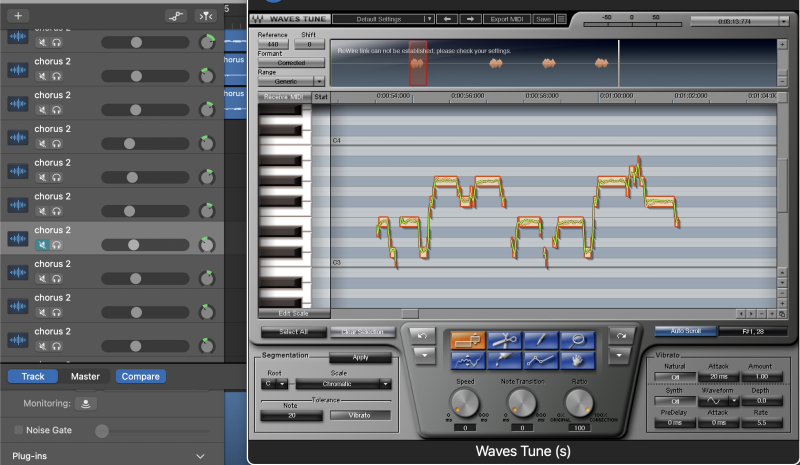Viewport: 800px width, 465px height.
Task: Load previous preset with left arrow
Action: [x=447, y=19]
